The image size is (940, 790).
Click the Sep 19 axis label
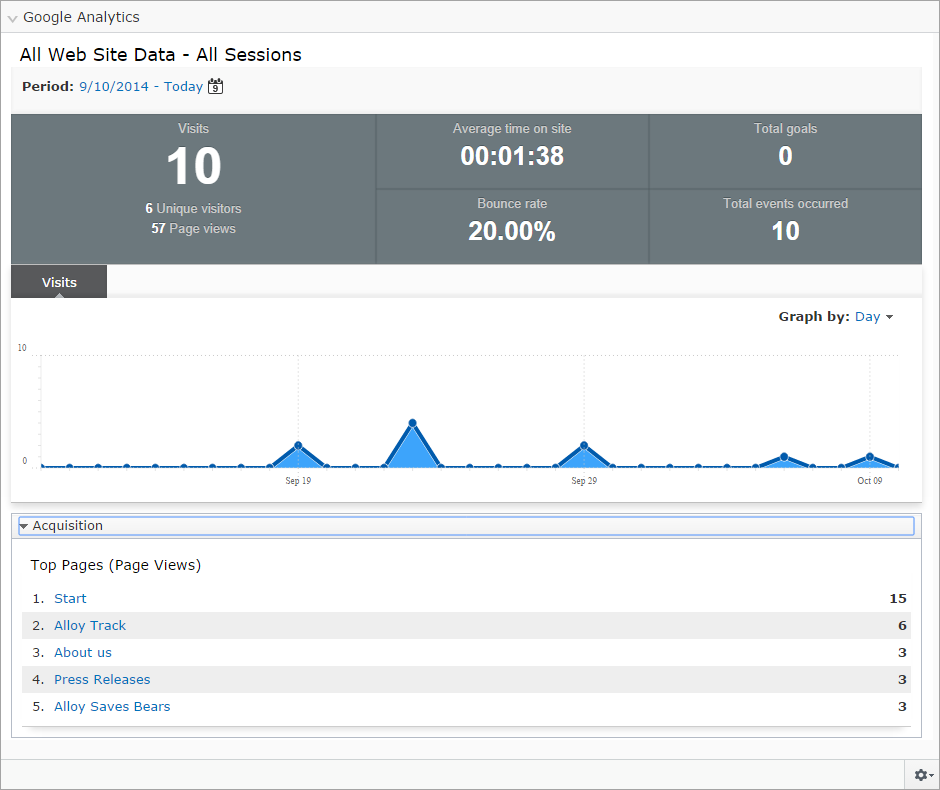point(298,481)
